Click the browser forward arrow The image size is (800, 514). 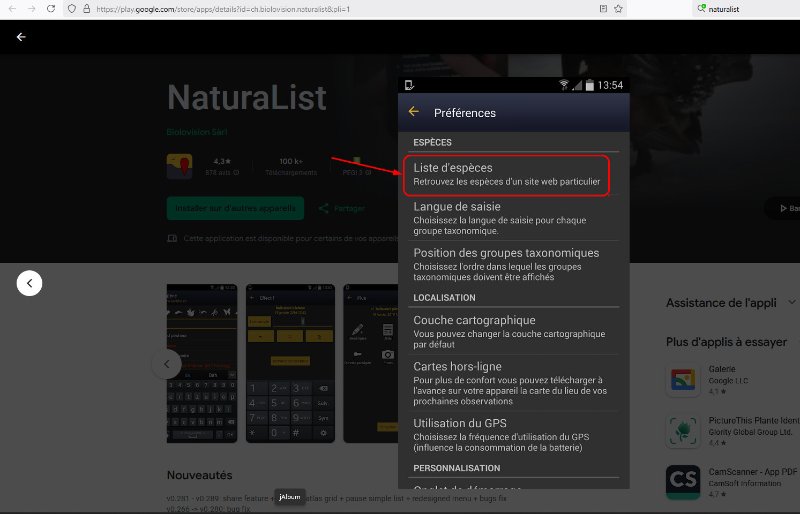tap(32, 9)
